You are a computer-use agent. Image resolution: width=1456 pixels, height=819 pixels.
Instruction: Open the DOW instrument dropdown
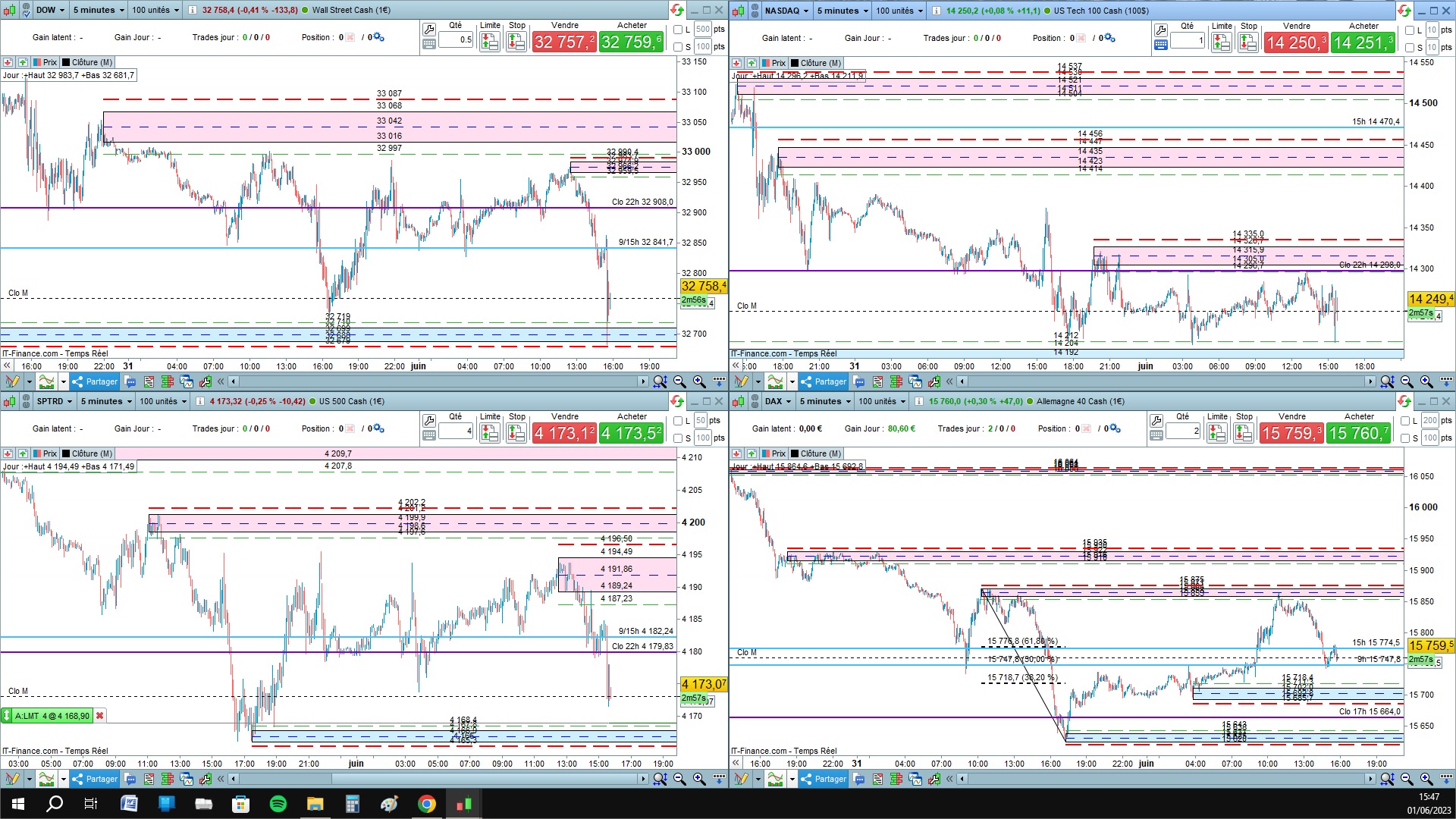point(50,10)
